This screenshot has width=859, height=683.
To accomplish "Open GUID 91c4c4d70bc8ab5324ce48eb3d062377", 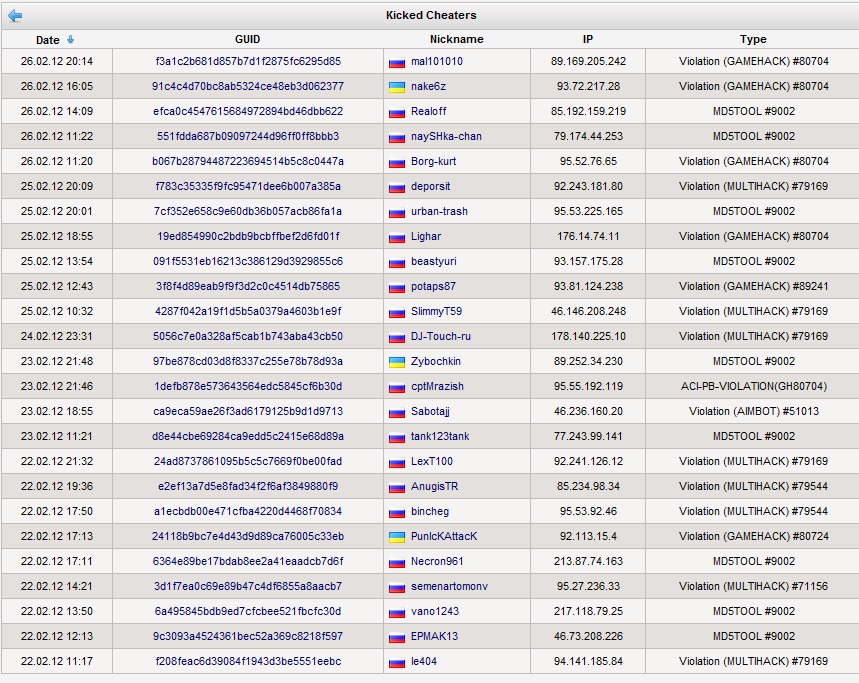I will pos(248,87).
